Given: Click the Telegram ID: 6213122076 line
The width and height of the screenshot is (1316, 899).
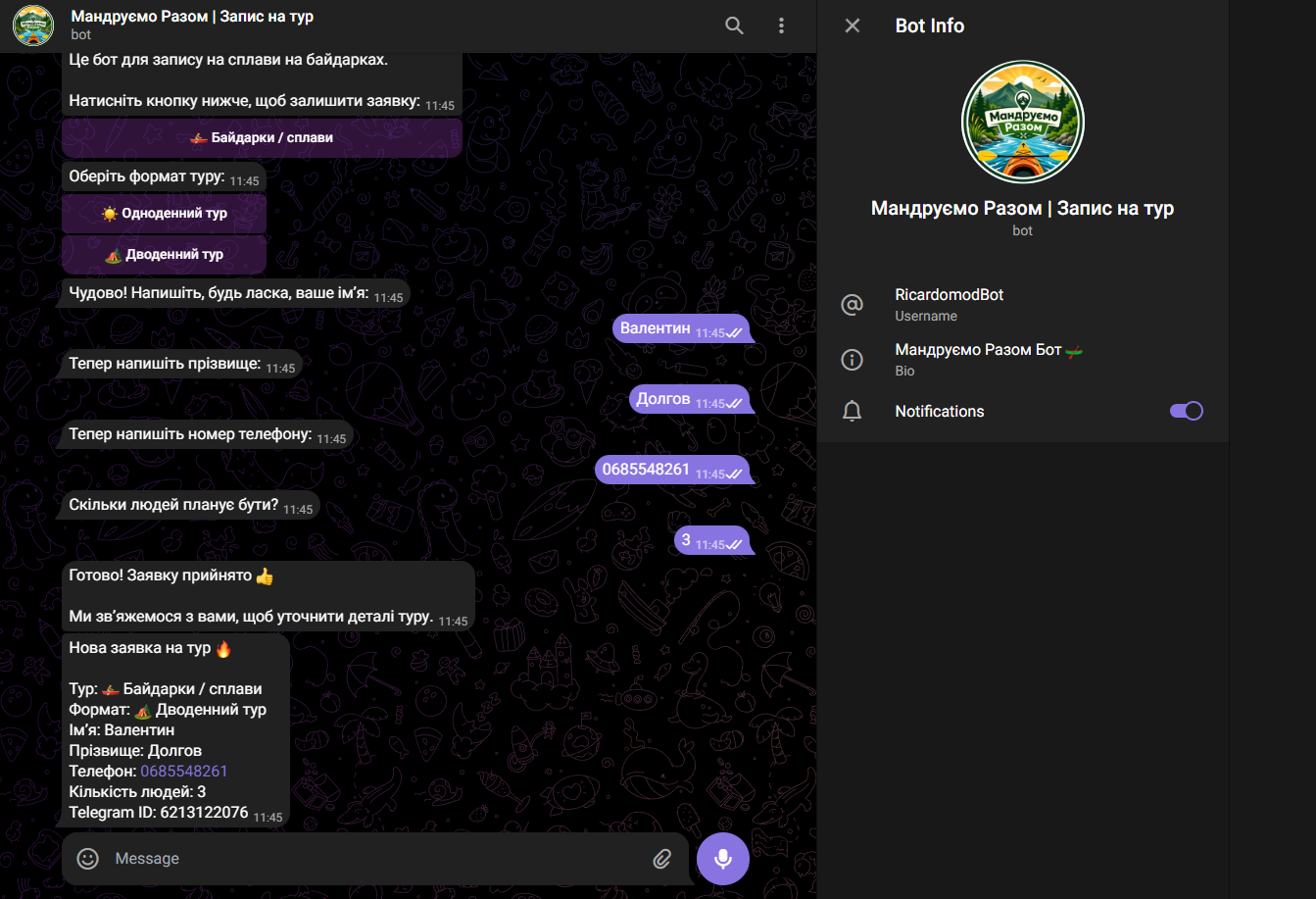Looking at the screenshot, I should (159, 813).
